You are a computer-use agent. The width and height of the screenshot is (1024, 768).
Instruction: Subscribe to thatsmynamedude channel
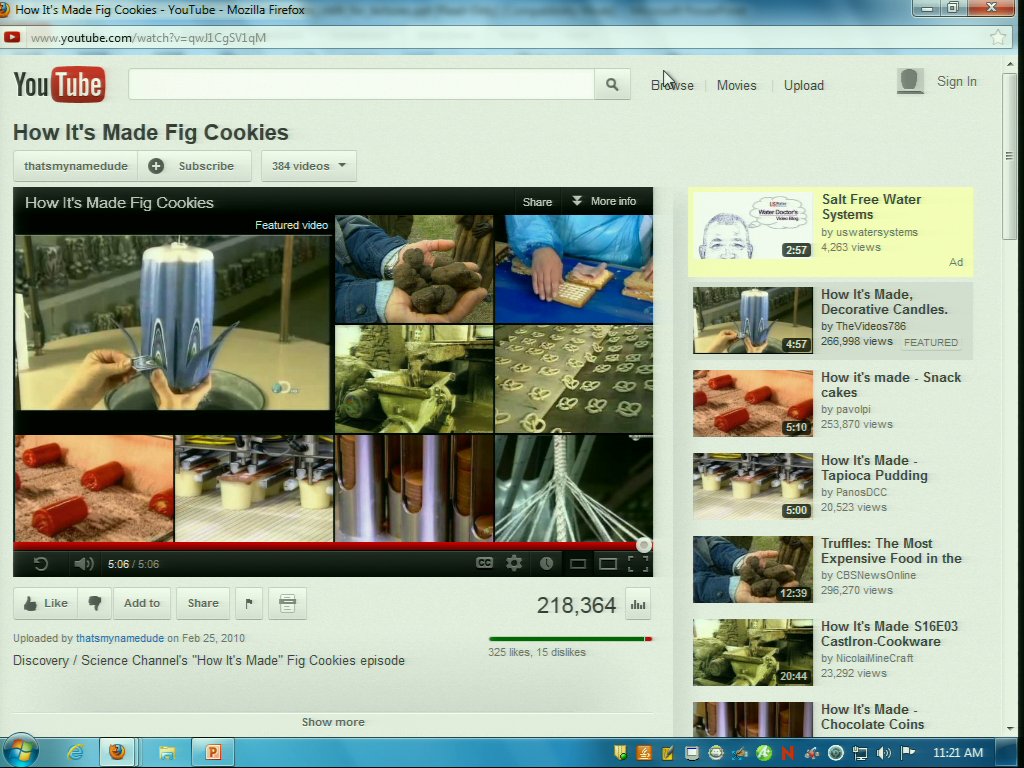click(194, 166)
